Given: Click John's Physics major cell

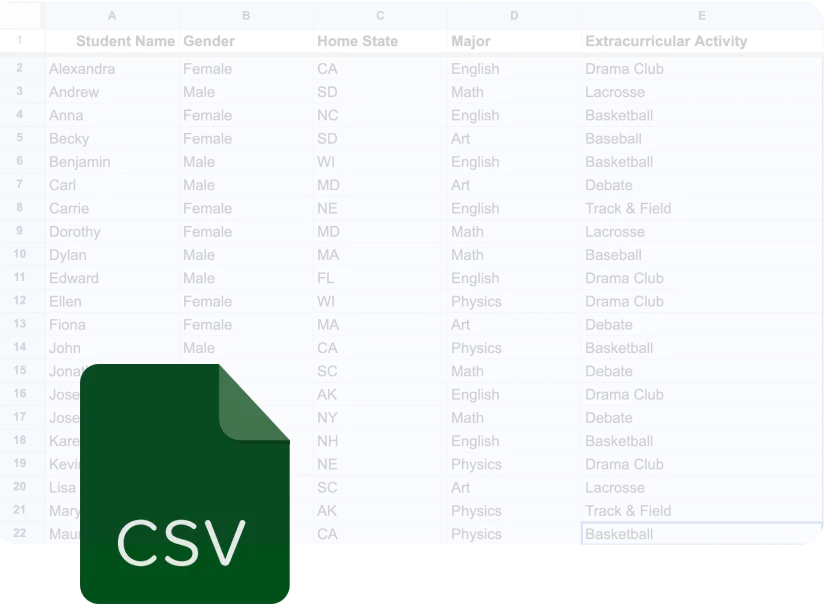Looking at the screenshot, I should click(514, 348).
